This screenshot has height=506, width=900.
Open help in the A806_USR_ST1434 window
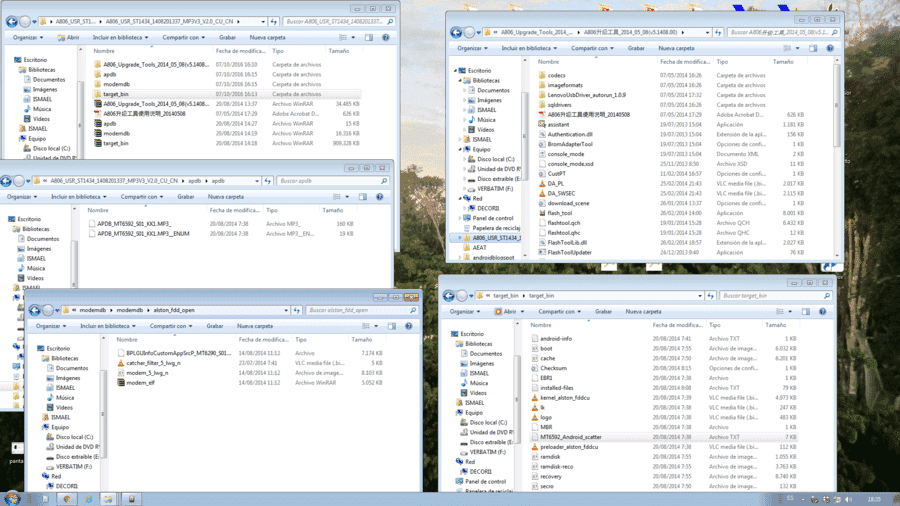(386, 38)
